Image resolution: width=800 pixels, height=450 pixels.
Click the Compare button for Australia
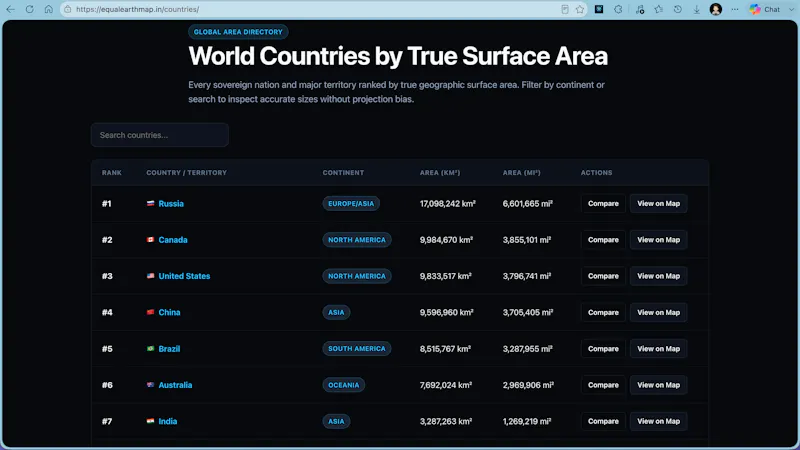pos(603,385)
